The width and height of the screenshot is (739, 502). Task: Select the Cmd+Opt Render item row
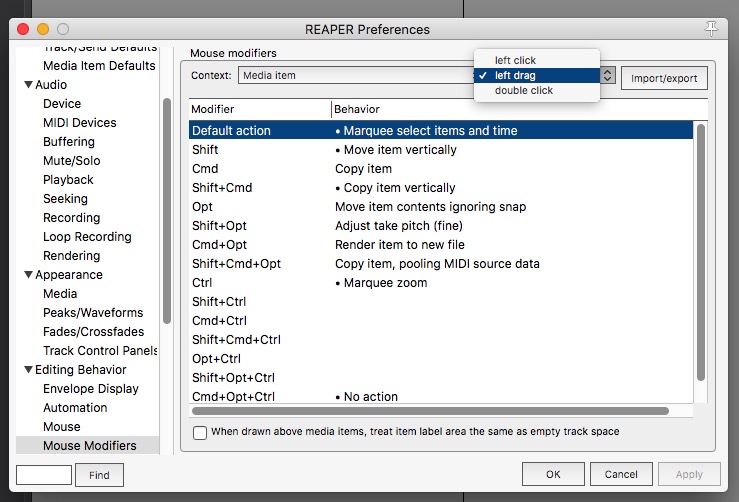(x=441, y=245)
